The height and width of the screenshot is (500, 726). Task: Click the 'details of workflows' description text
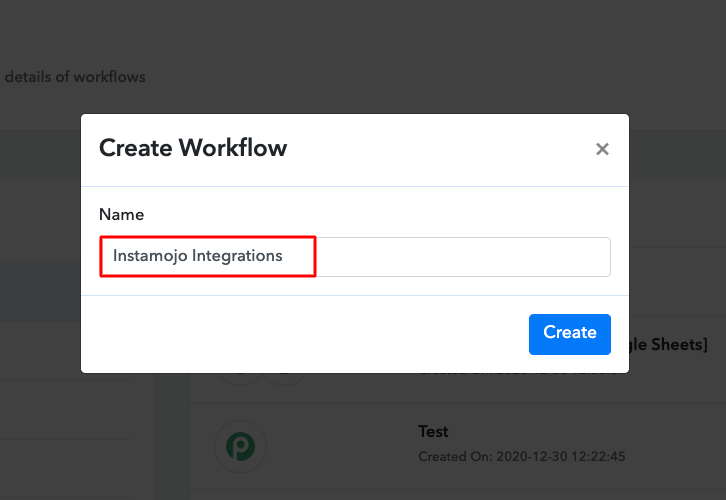pyautogui.click(x=75, y=77)
